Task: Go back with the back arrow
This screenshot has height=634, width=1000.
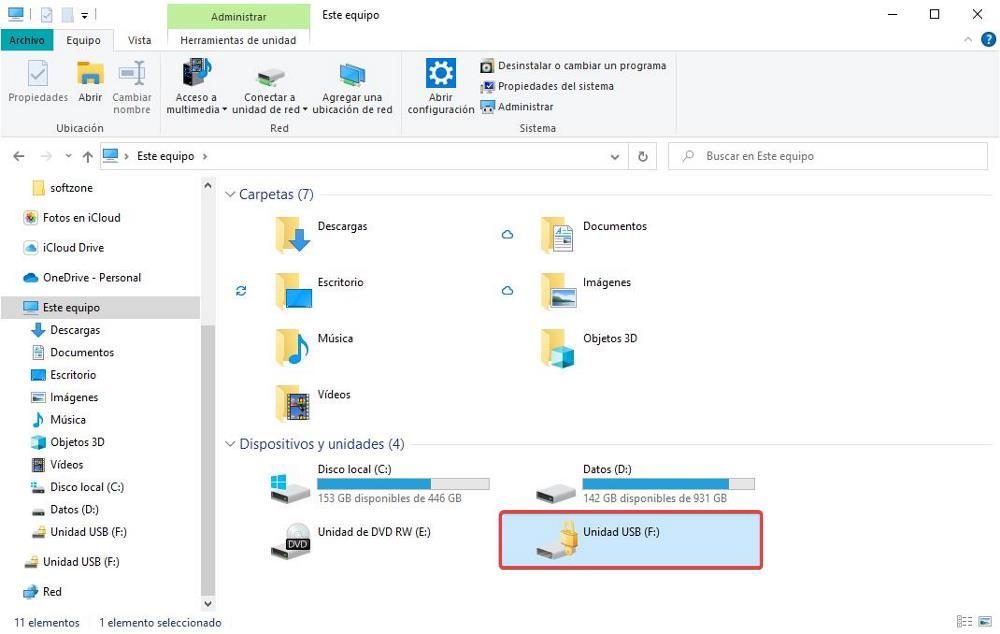Action: click(x=19, y=156)
